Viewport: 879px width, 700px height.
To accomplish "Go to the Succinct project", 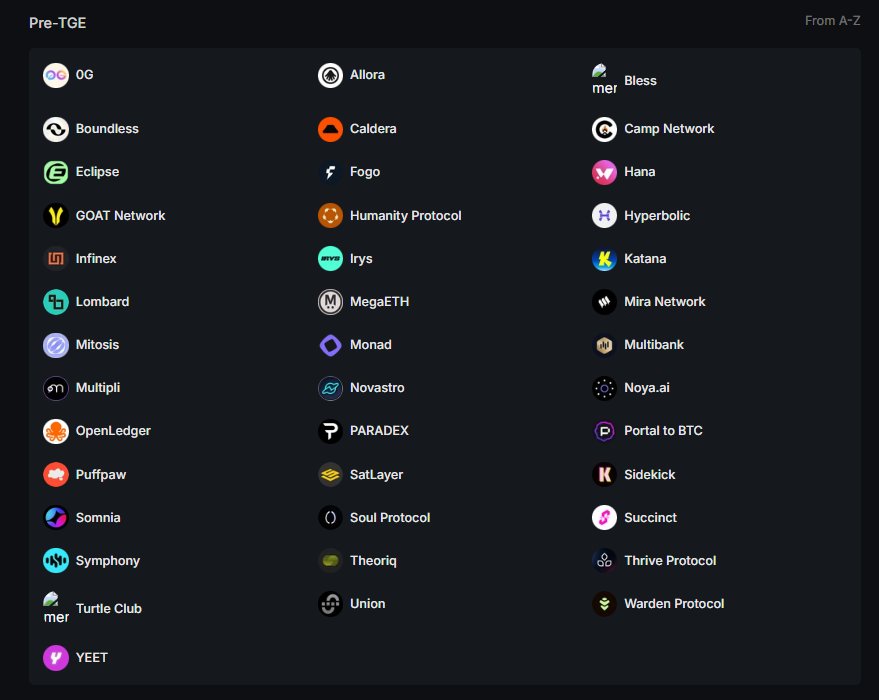I will [x=650, y=517].
